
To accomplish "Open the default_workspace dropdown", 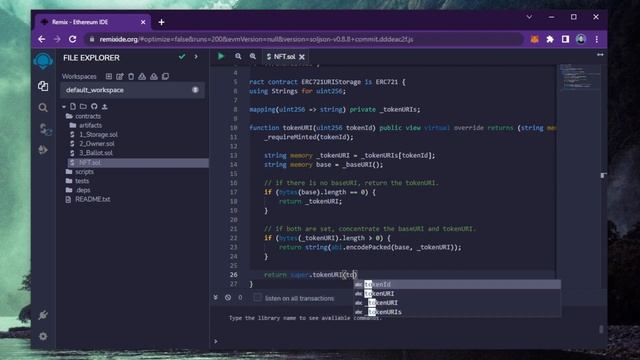I will pos(133,90).
